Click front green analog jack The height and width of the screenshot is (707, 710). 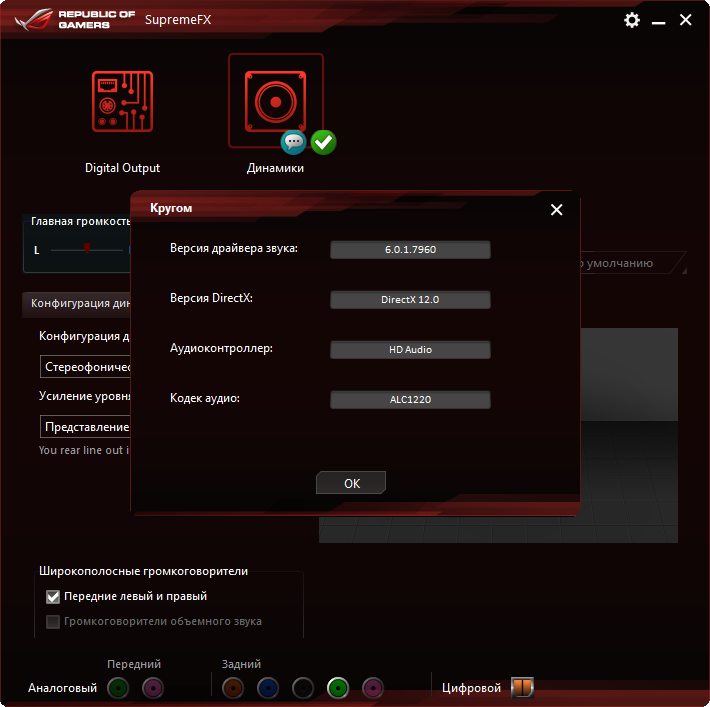click(x=118, y=688)
